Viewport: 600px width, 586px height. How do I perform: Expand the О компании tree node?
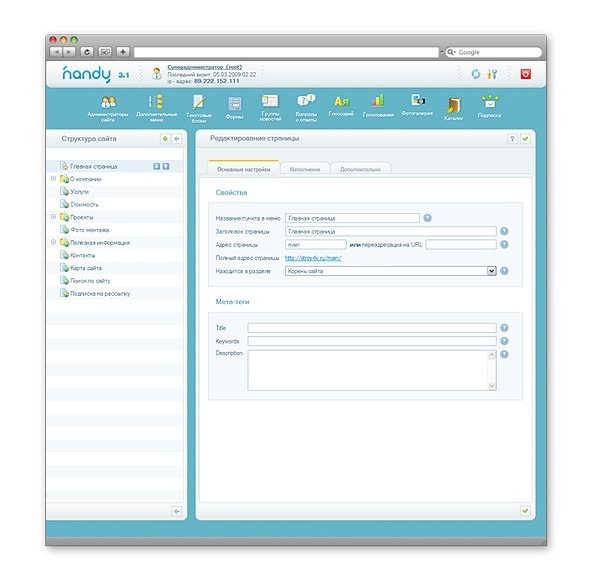coord(54,178)
